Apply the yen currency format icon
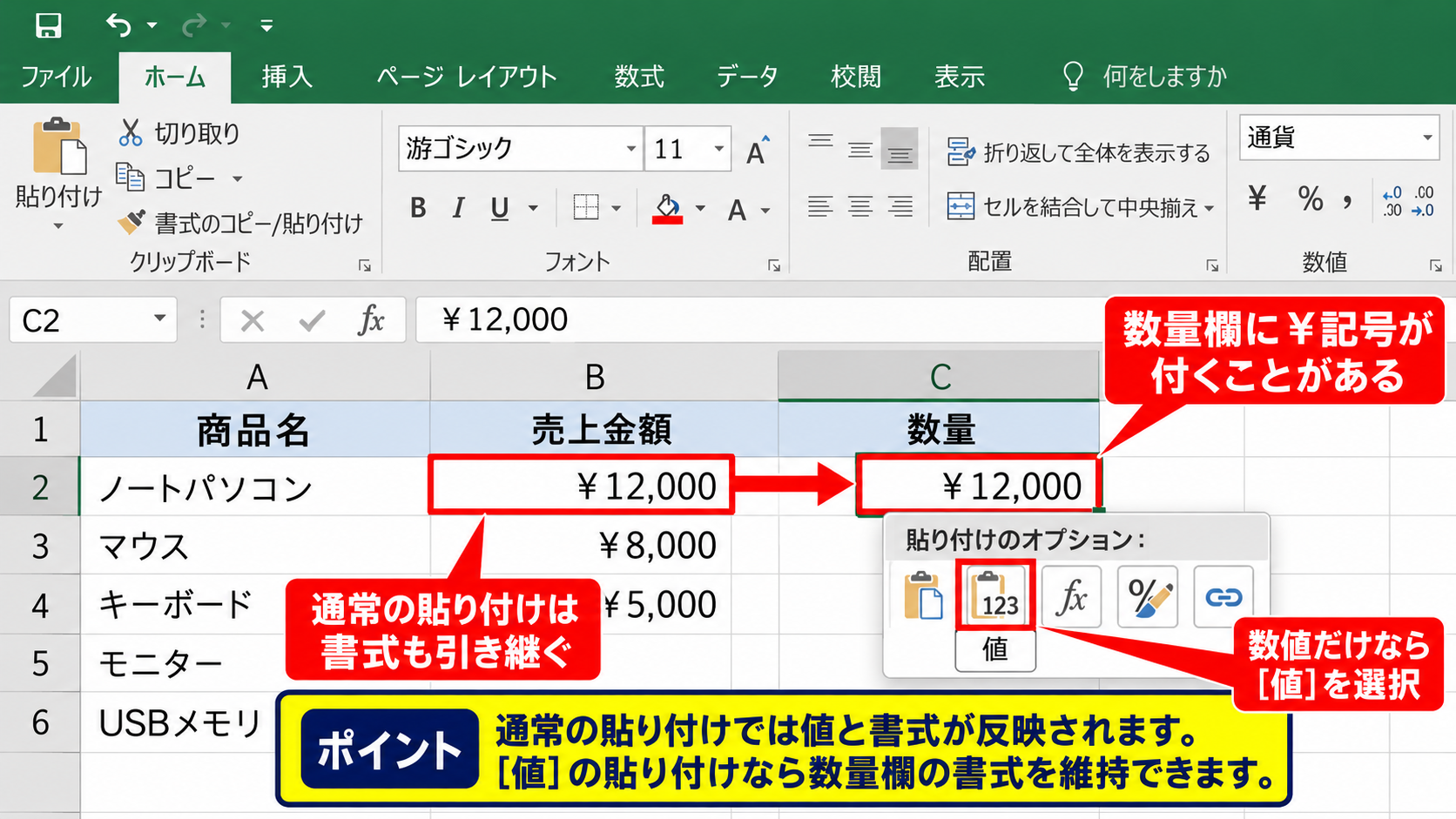The height and width of the screenshot is (819, 1456). (1257, 198)
